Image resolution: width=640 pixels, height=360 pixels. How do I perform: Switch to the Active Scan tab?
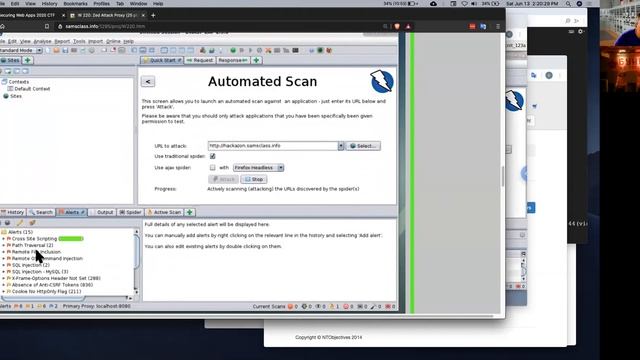[x=164, y=212]
